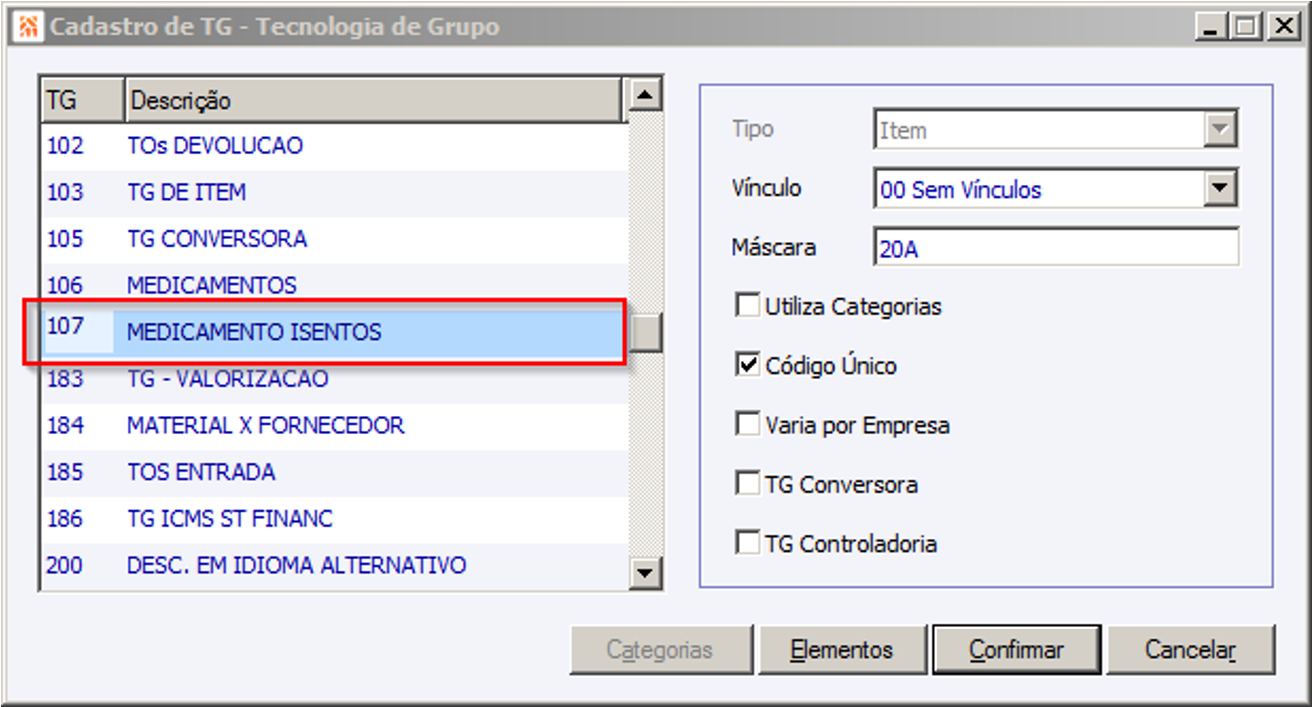The height and width of the screenshot is (707, 1313).
Task: Select row 106 MEDICAMENTOS
Action: coord(212,285)
